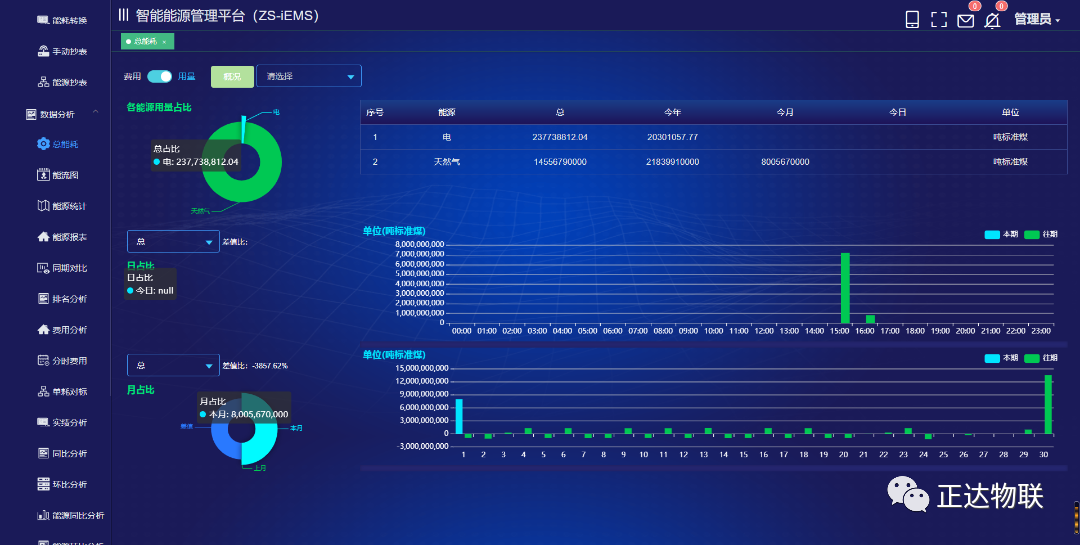The width and height of the screenshot is (1080, 545).
Task: Open the 环比分析 sidebar menu item
Action: coord(63,484)
